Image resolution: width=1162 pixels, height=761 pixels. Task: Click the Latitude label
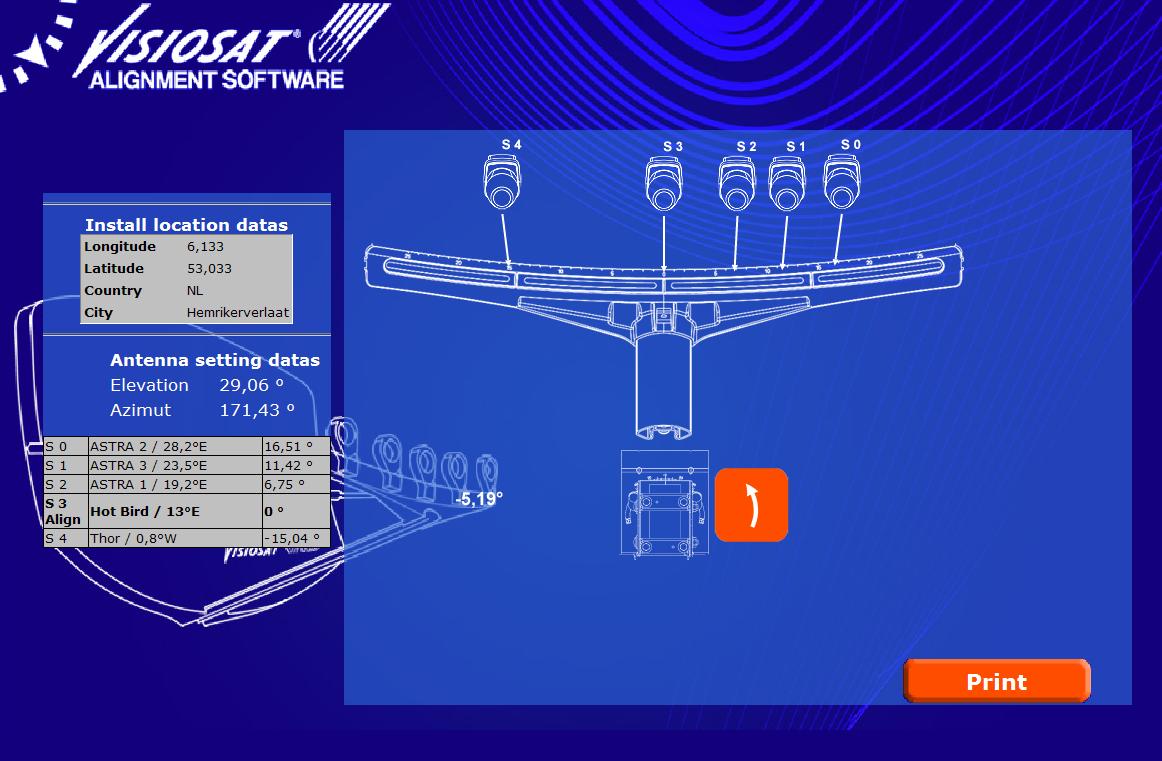click(x=114, y=269)
